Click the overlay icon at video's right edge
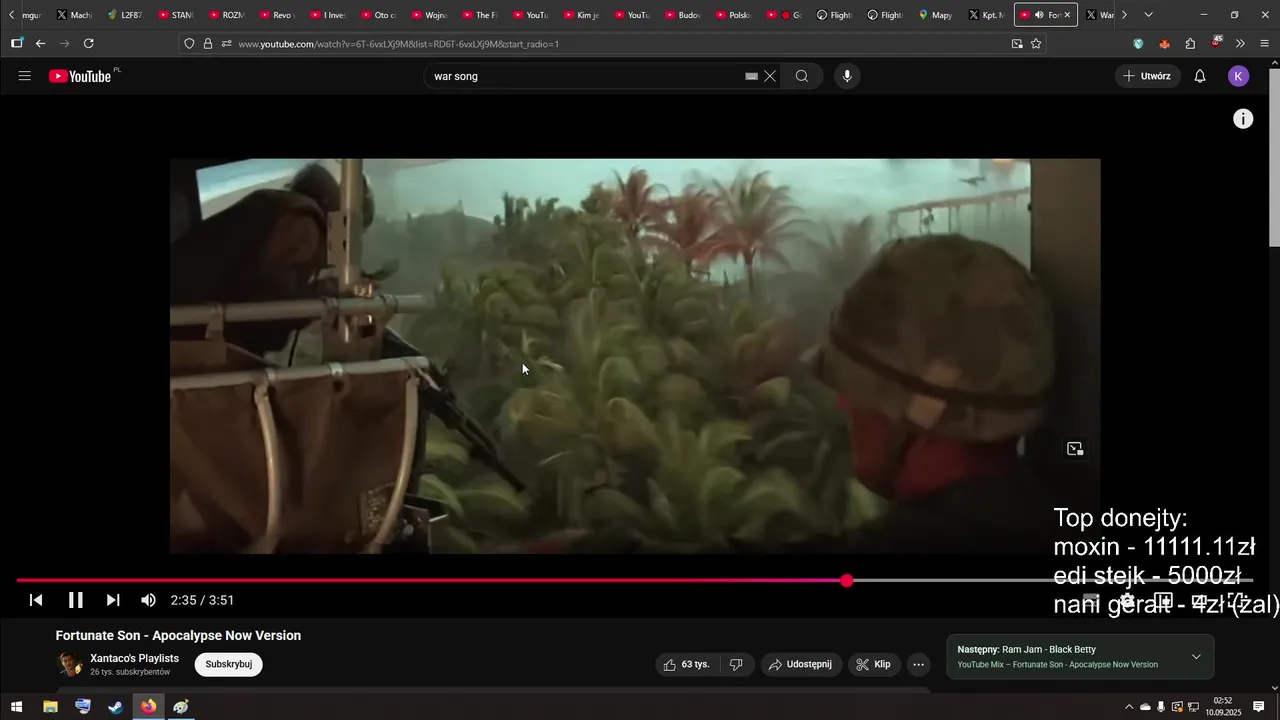The image size is (1280, 720). [x=1075, y=449]
